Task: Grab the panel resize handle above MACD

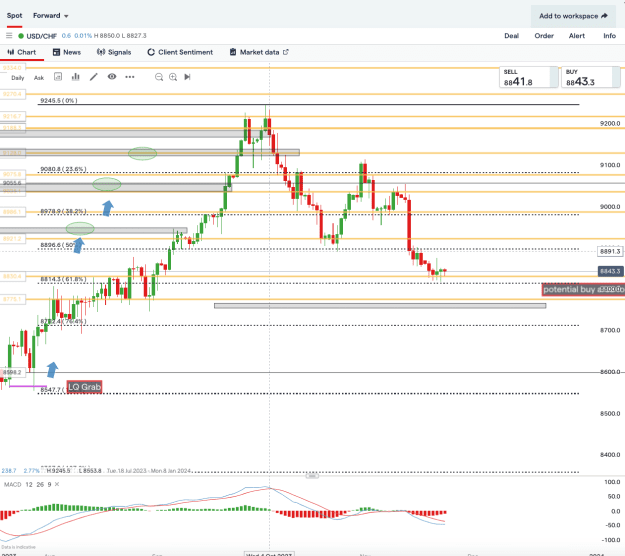Action: pos(312,476)
